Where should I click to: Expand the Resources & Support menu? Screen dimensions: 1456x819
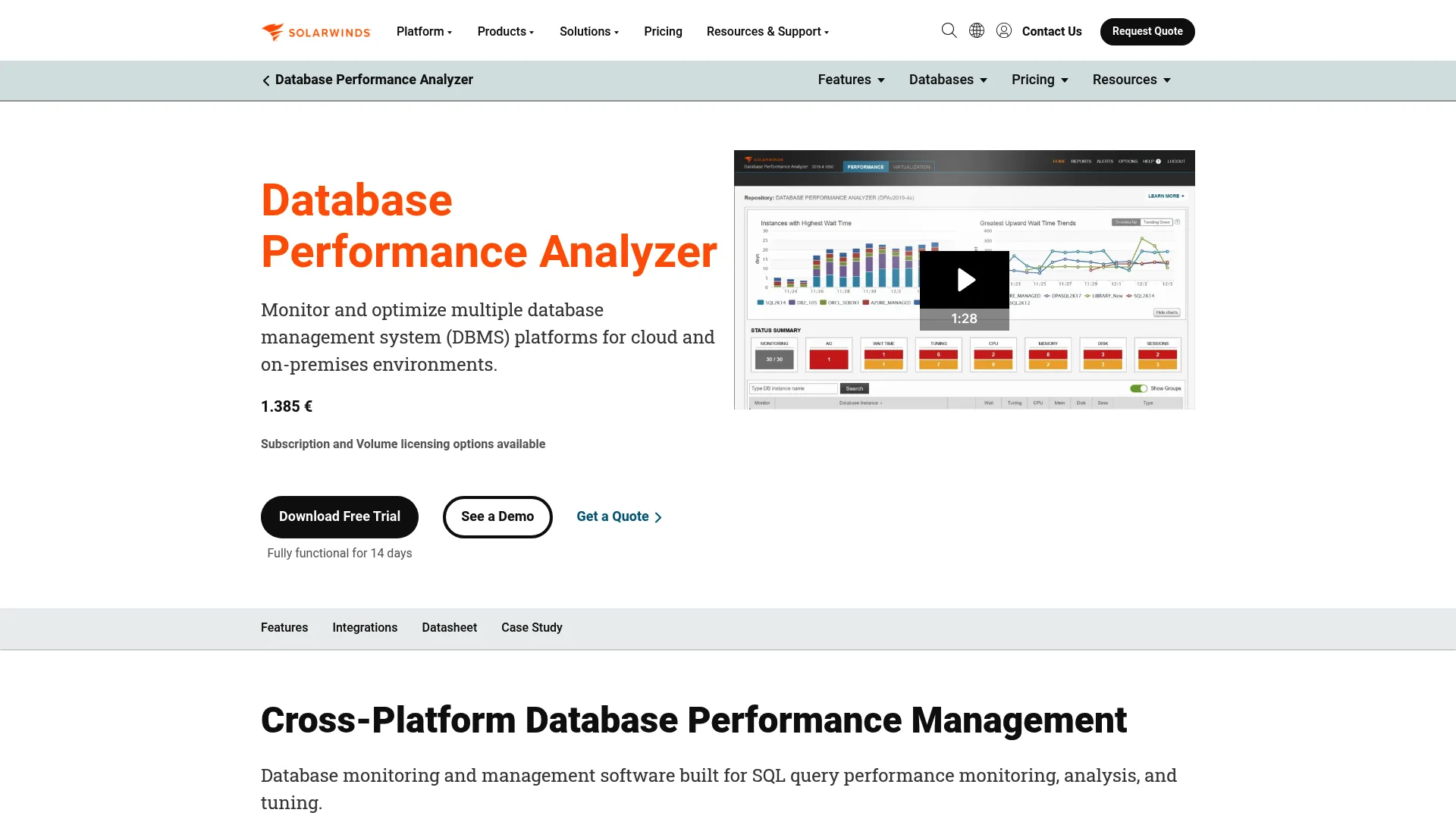767,31
